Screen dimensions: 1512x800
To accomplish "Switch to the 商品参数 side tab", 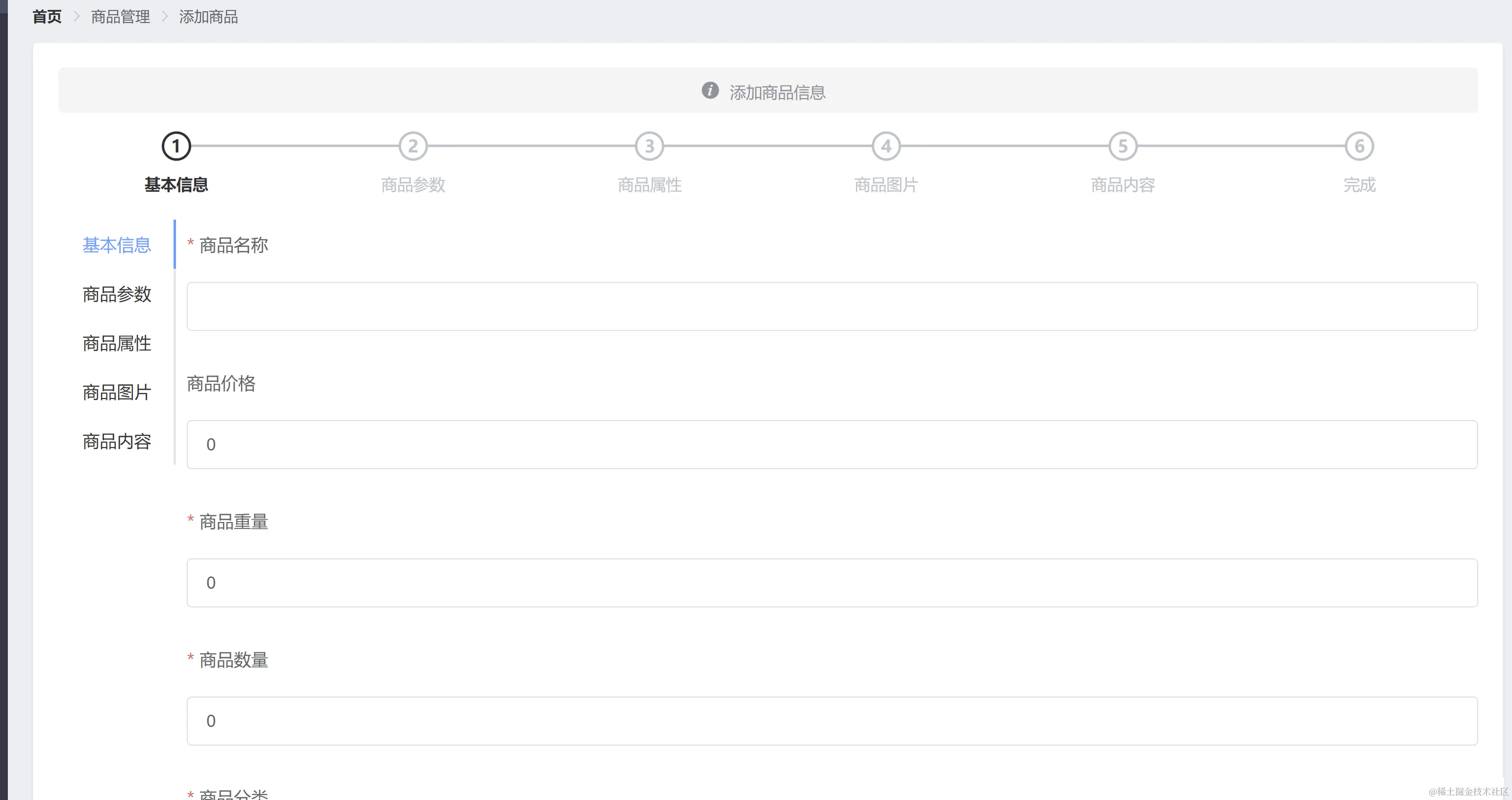I will pos(117,294).
